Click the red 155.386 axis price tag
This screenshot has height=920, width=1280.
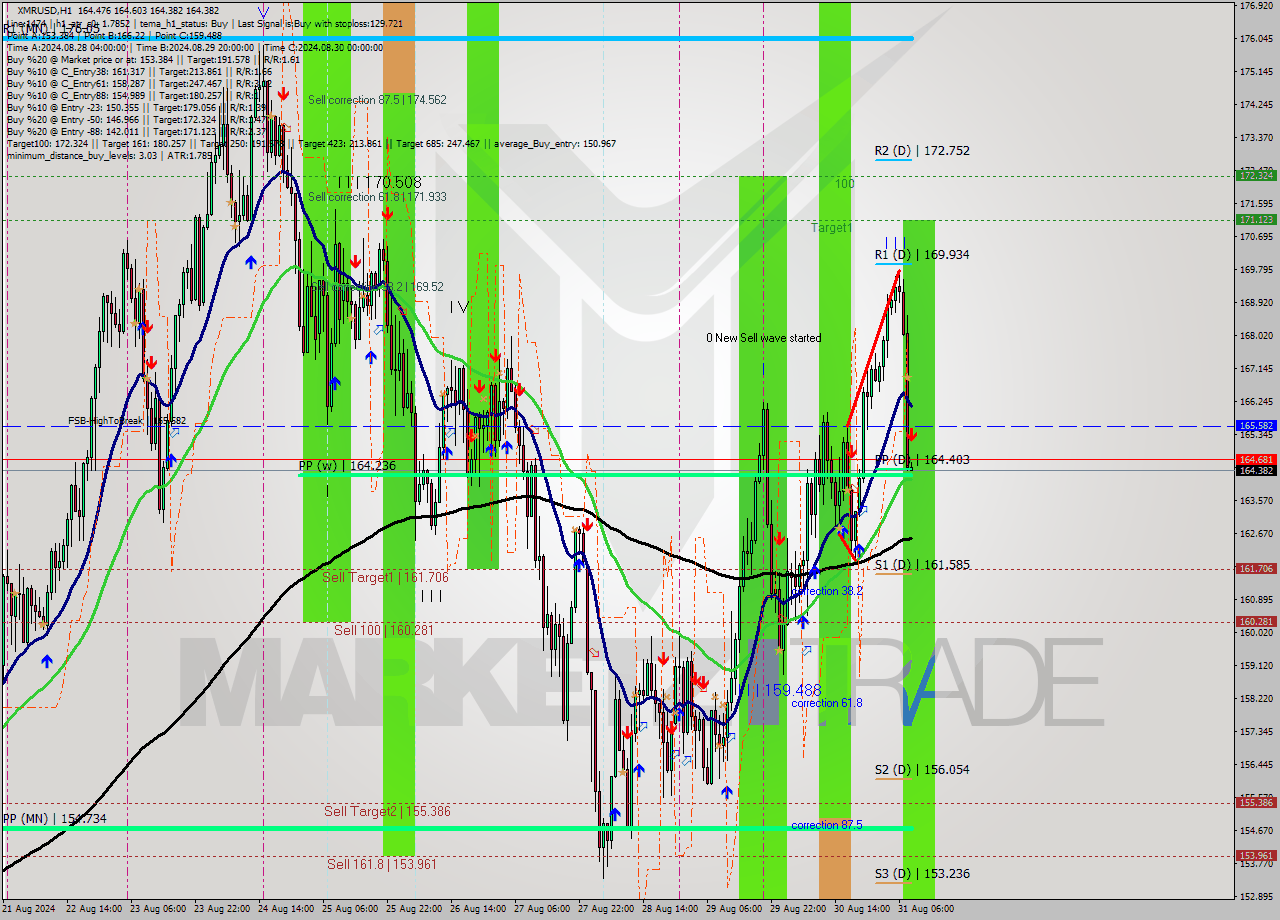[1255, 802]
